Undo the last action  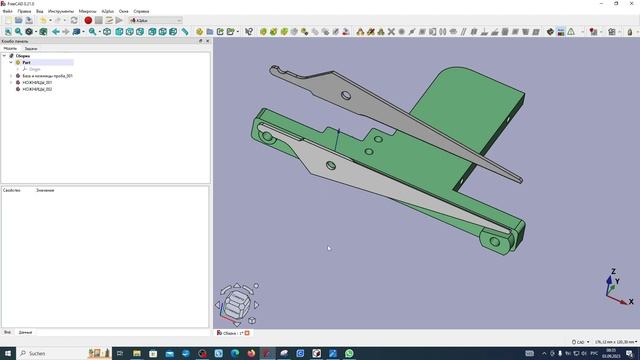(x=43, y=20)
